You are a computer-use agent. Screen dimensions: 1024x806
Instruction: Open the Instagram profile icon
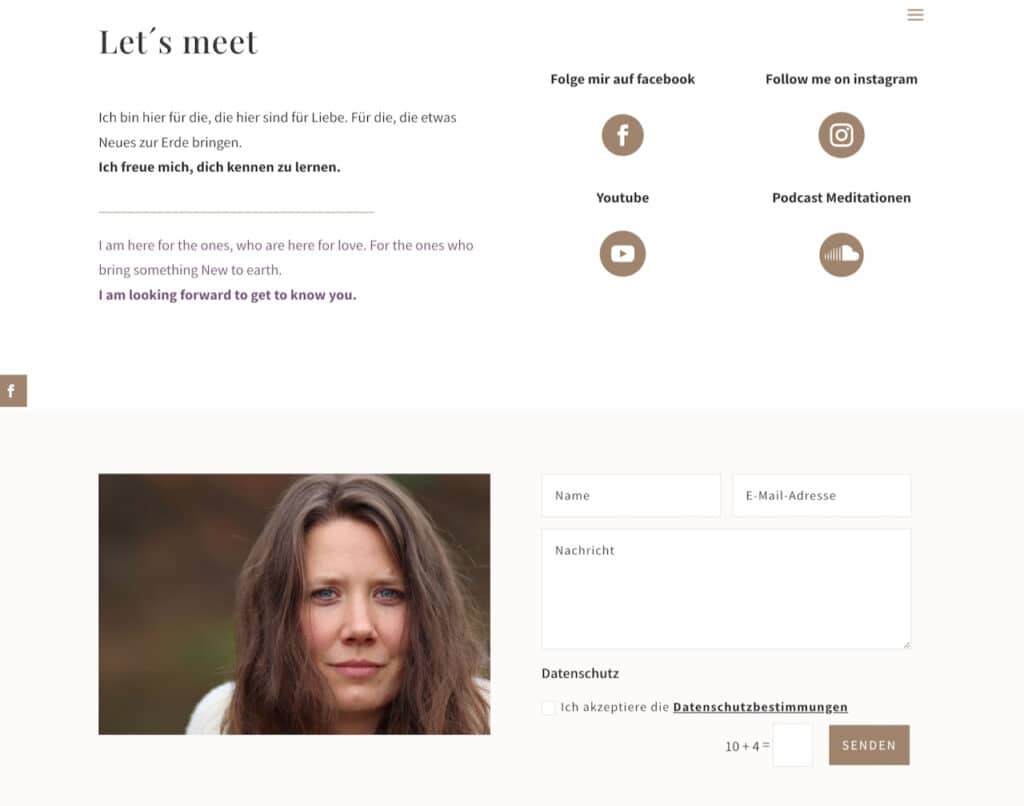pyautogui.click(x=841, y=135)
